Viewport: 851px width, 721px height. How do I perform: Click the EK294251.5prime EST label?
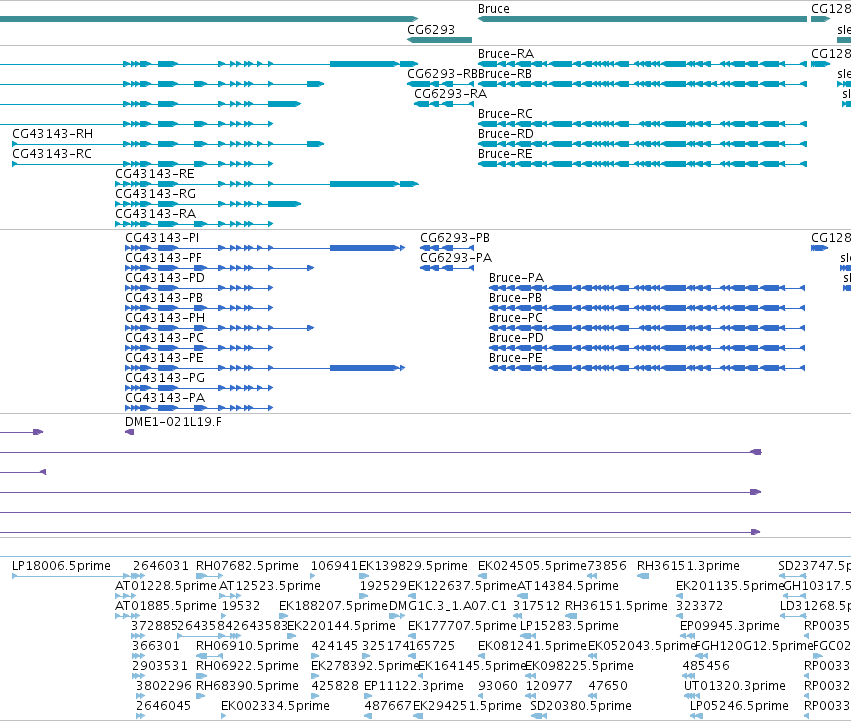pyautogui.click(x=467, y=706)
